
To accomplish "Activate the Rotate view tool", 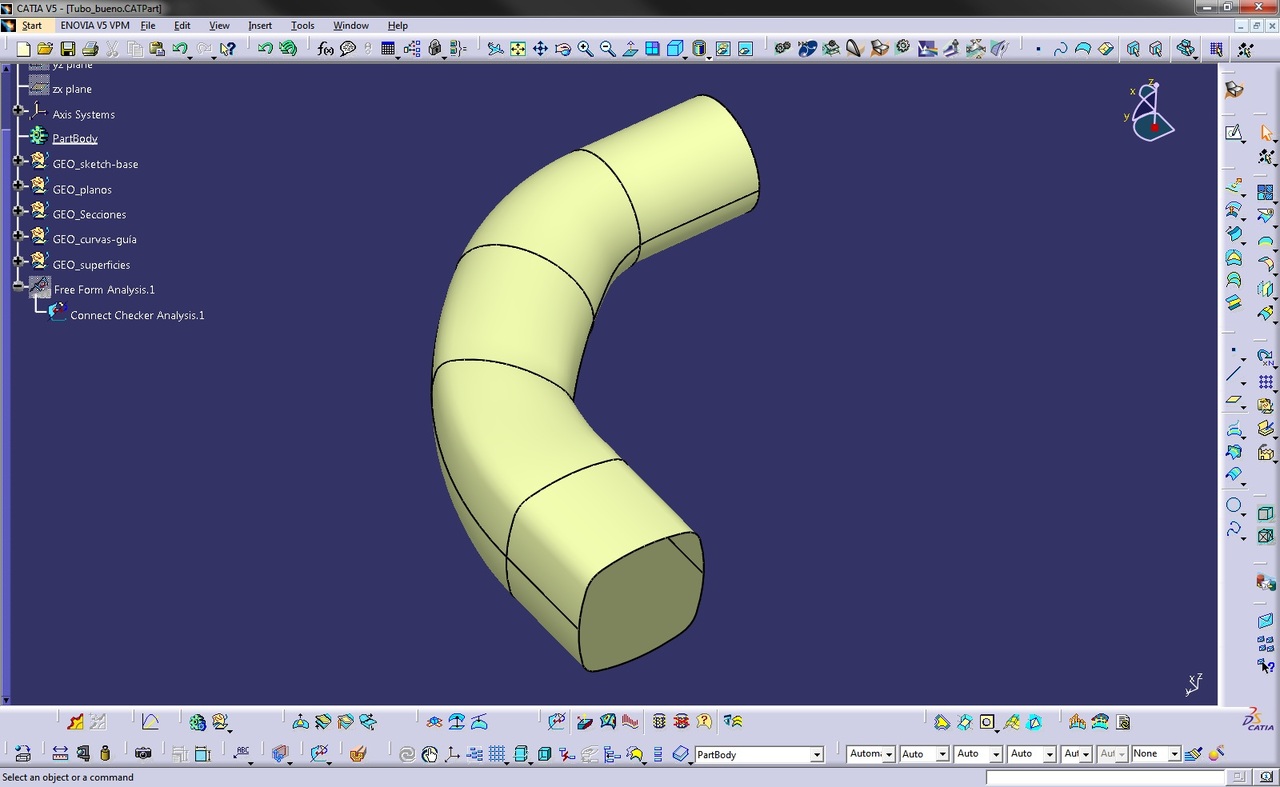I will point(563,48).
